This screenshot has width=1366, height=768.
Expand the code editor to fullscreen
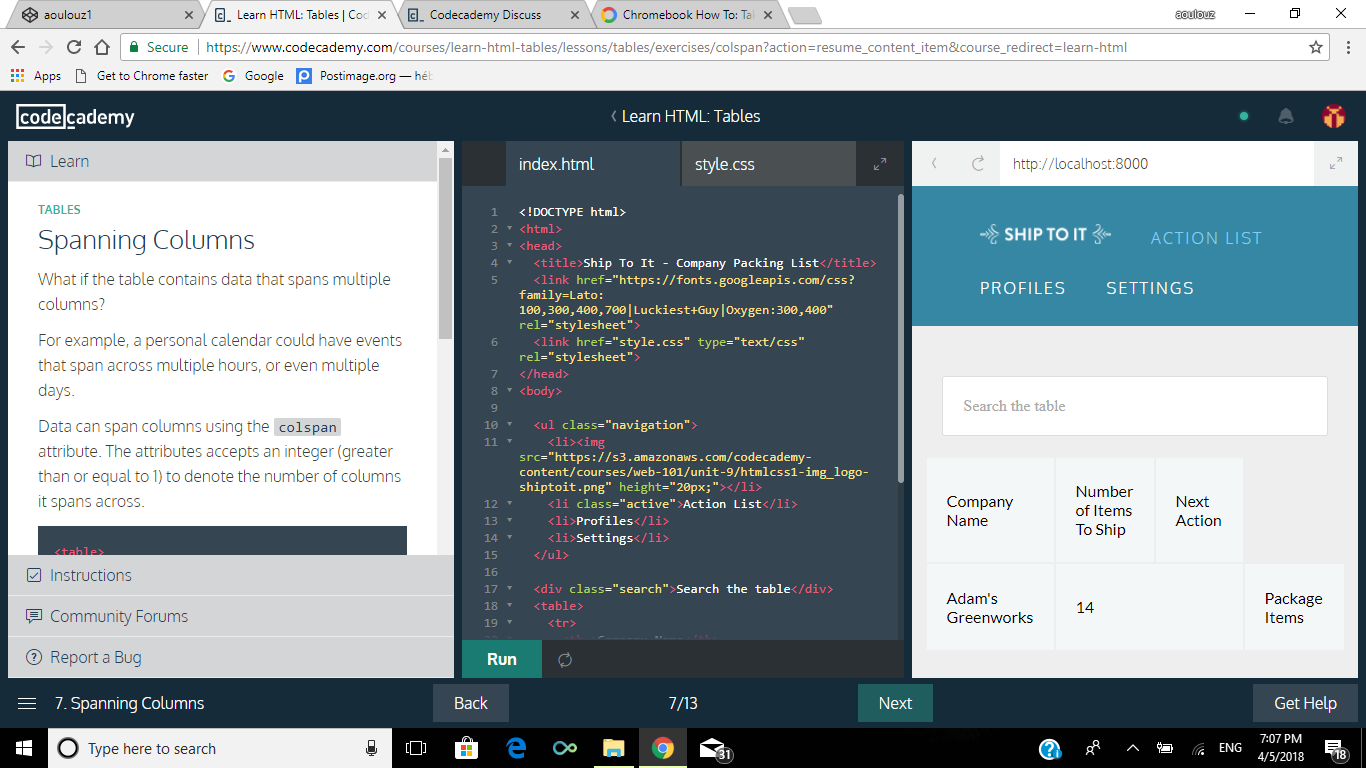pos(878,163)
